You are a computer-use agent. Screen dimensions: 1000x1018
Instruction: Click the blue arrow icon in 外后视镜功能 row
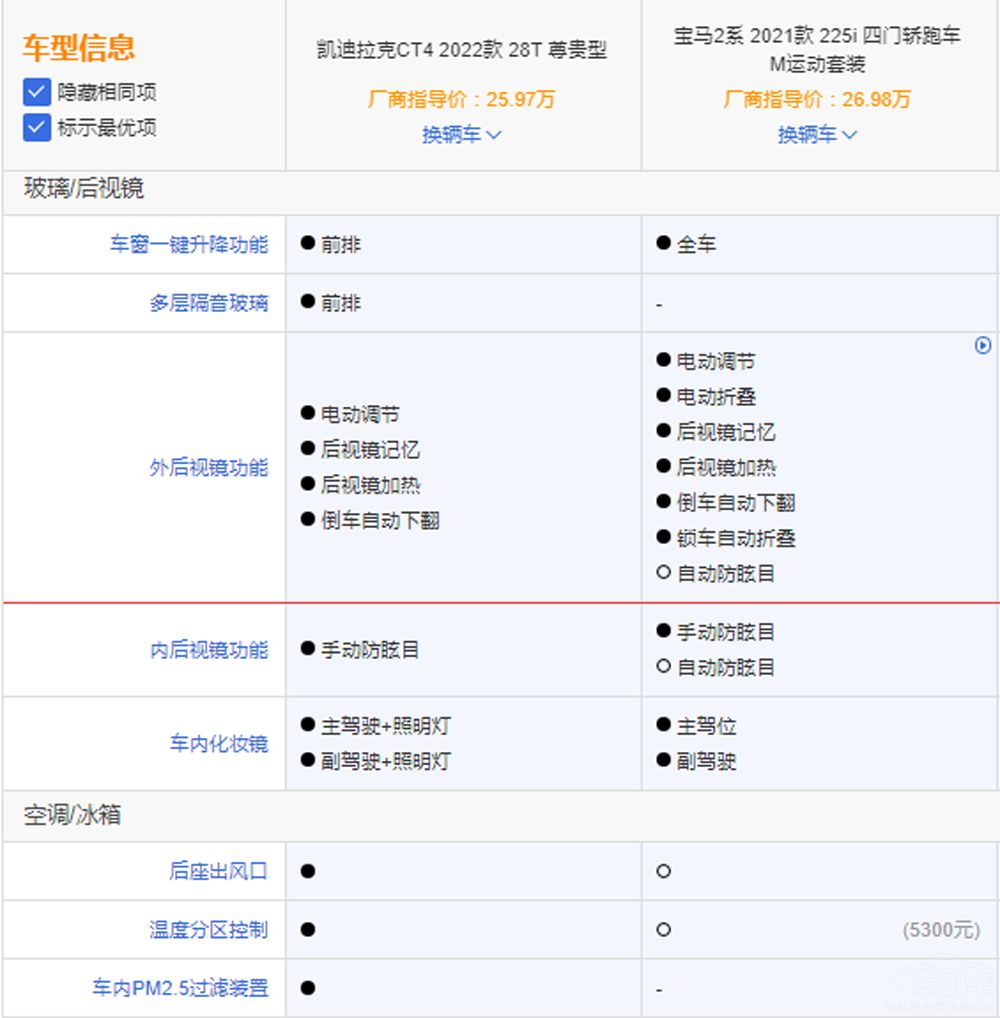point(982,345)
